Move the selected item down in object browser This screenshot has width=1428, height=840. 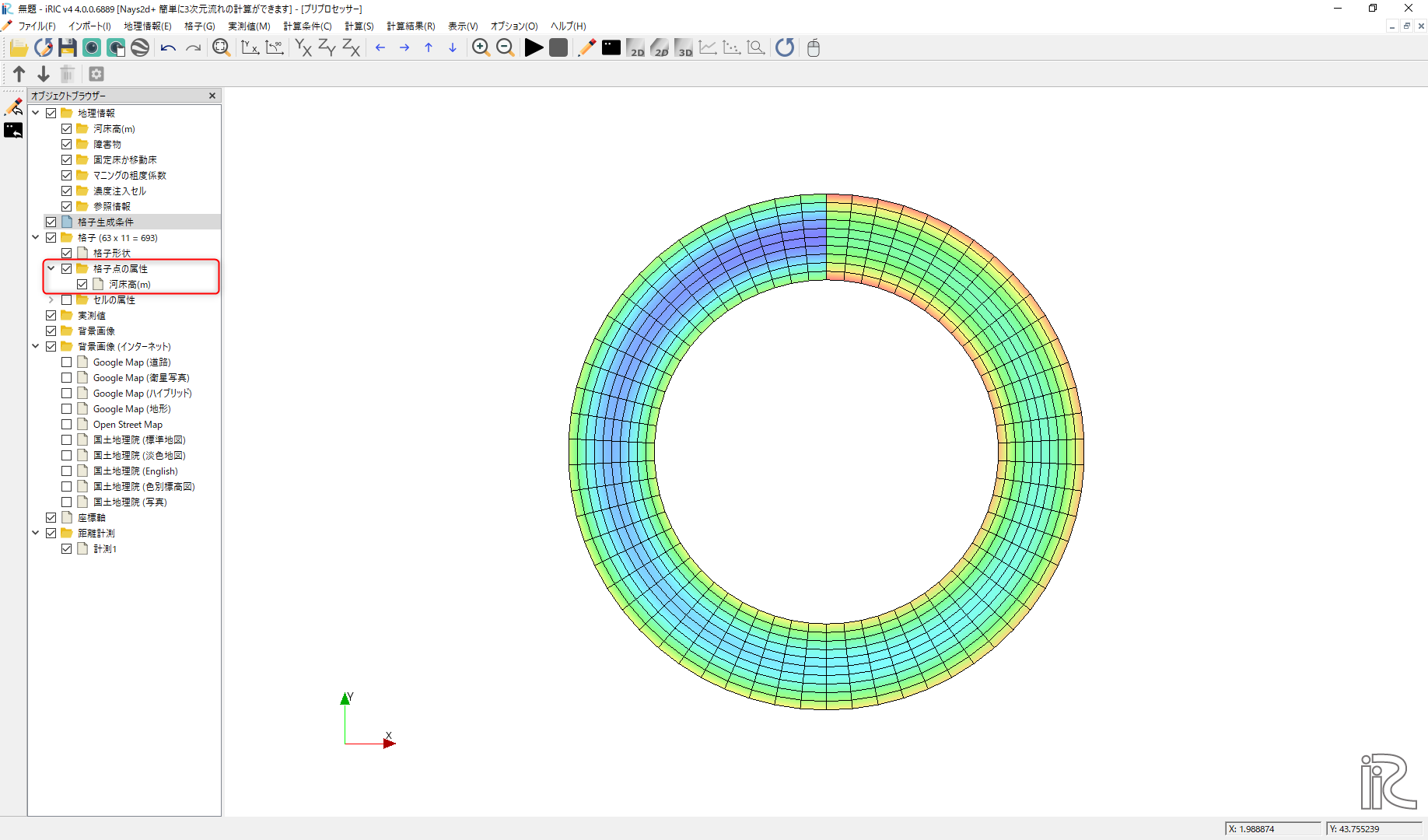point(44,74)
